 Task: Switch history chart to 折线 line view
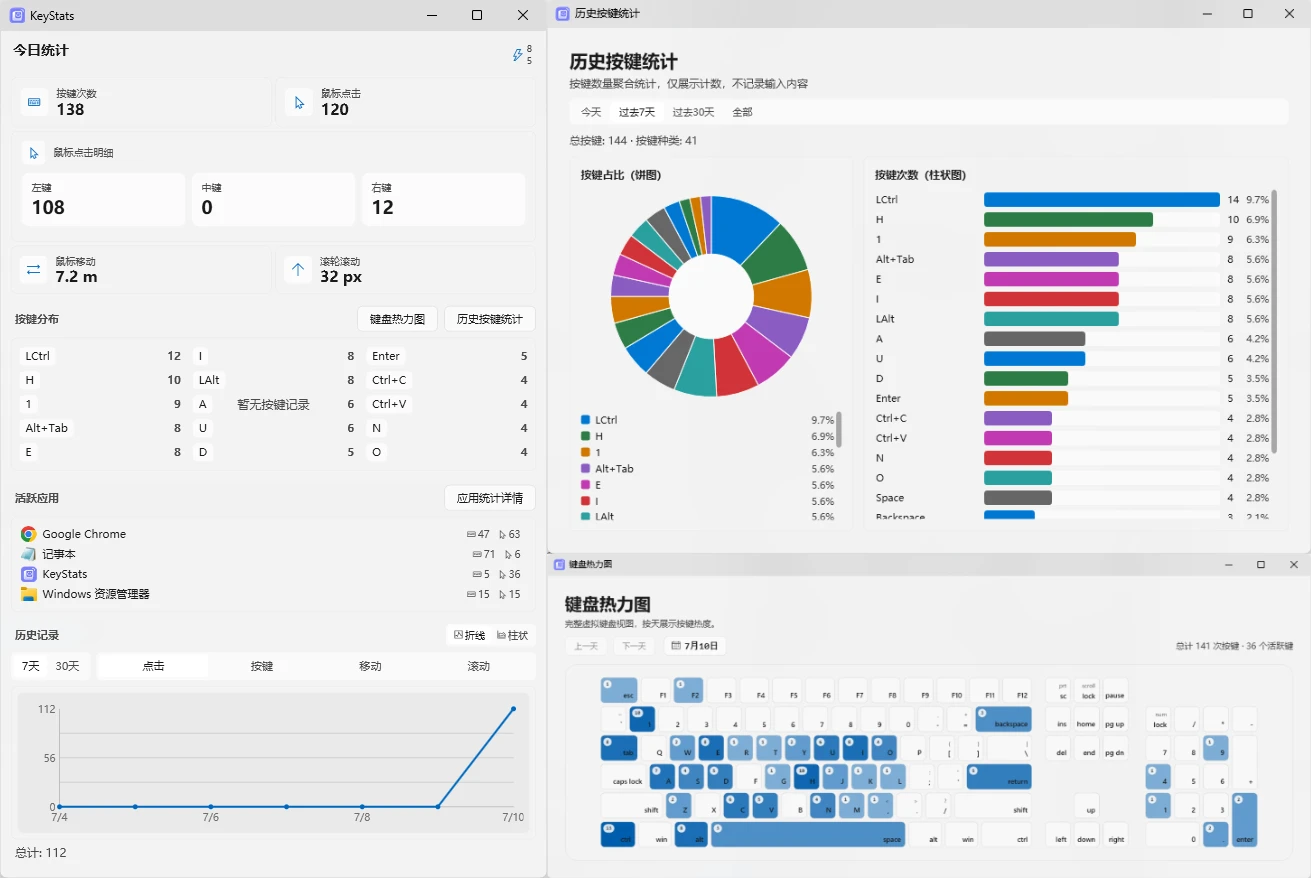coord(469,635)
